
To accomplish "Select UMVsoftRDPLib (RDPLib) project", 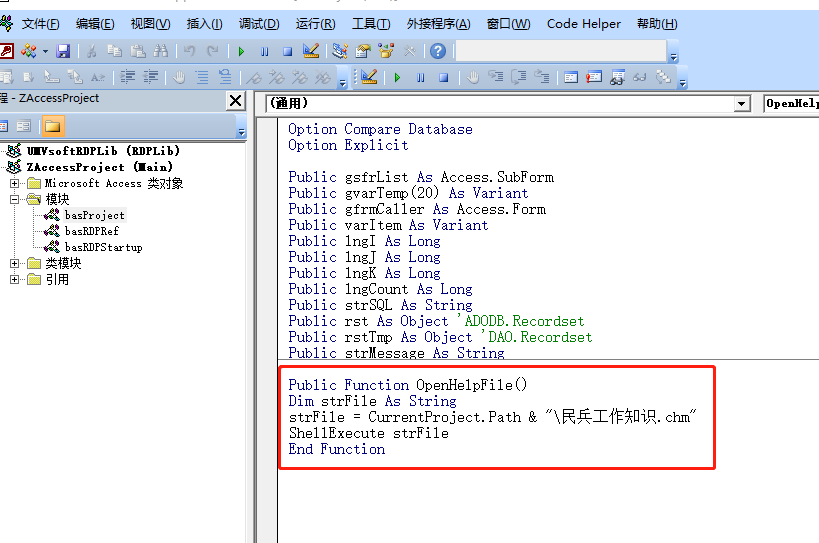I will pyautogui.click(x=103, y=151).
